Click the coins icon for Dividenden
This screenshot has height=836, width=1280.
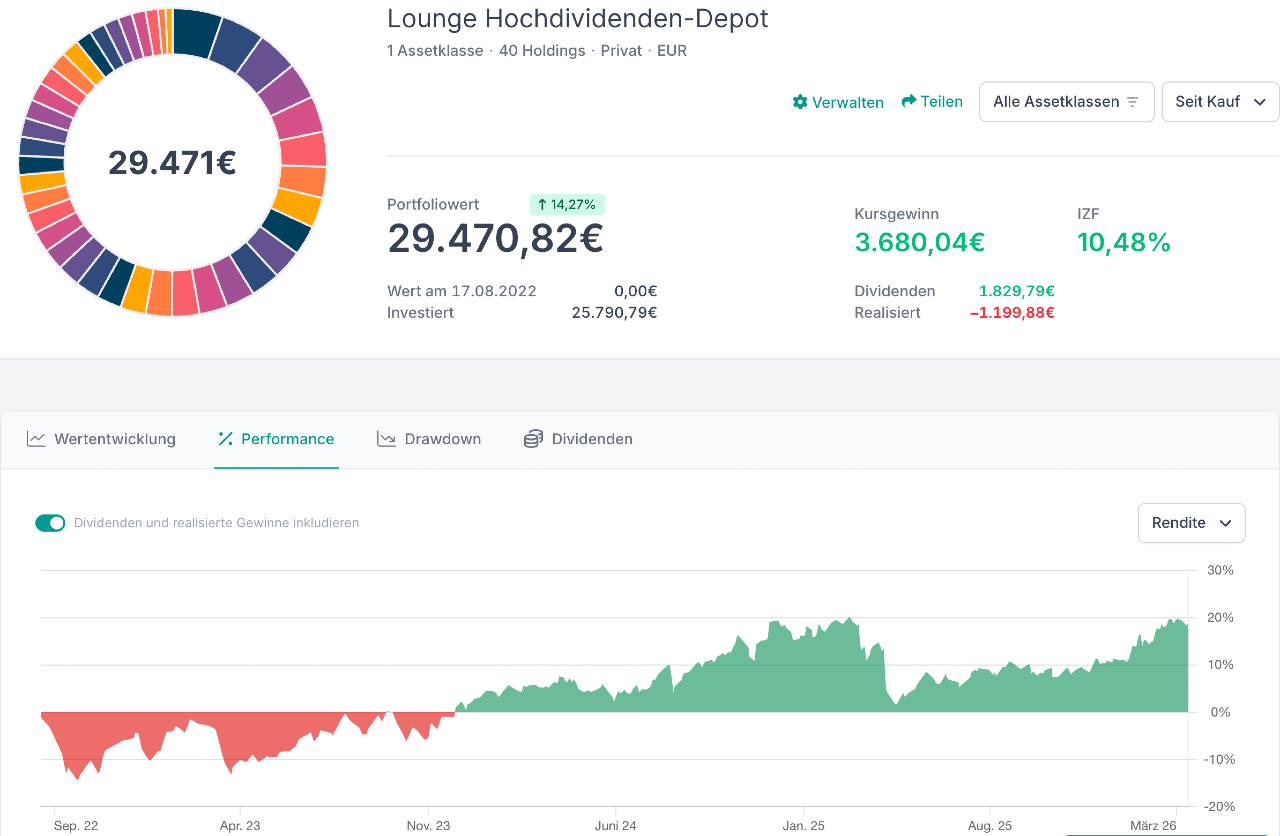(533, 439)
